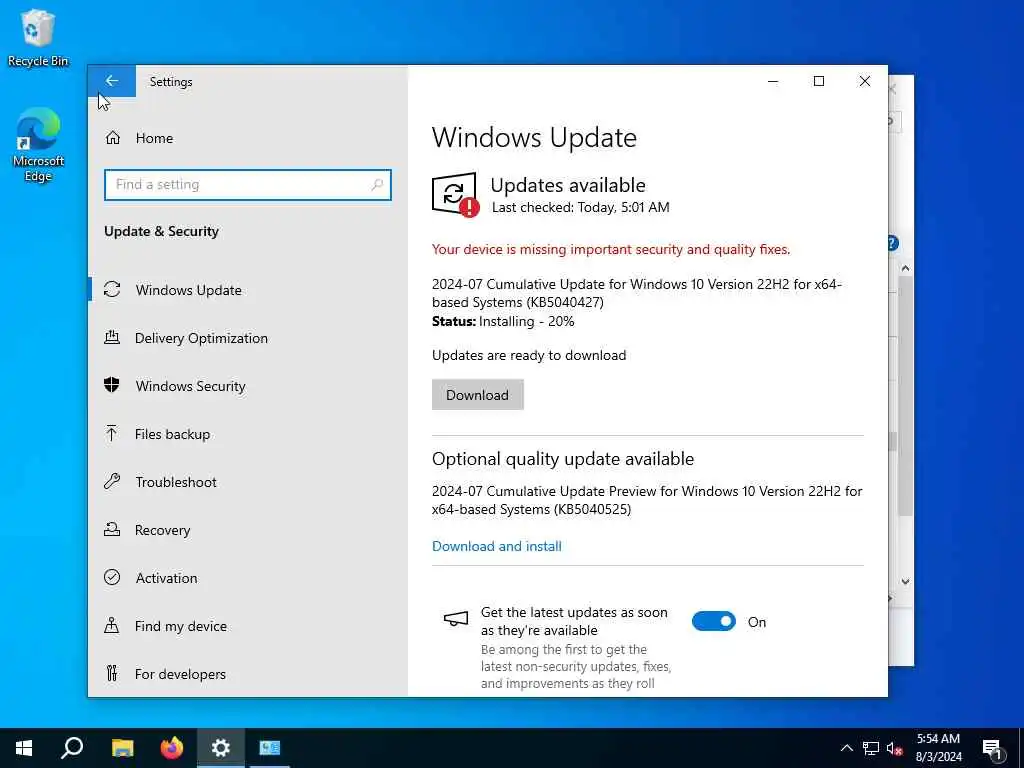Screen dimensions: 1024x768
Task: Open Microsoft Edge desktop shortcut
Action: (x=38, y=146)
